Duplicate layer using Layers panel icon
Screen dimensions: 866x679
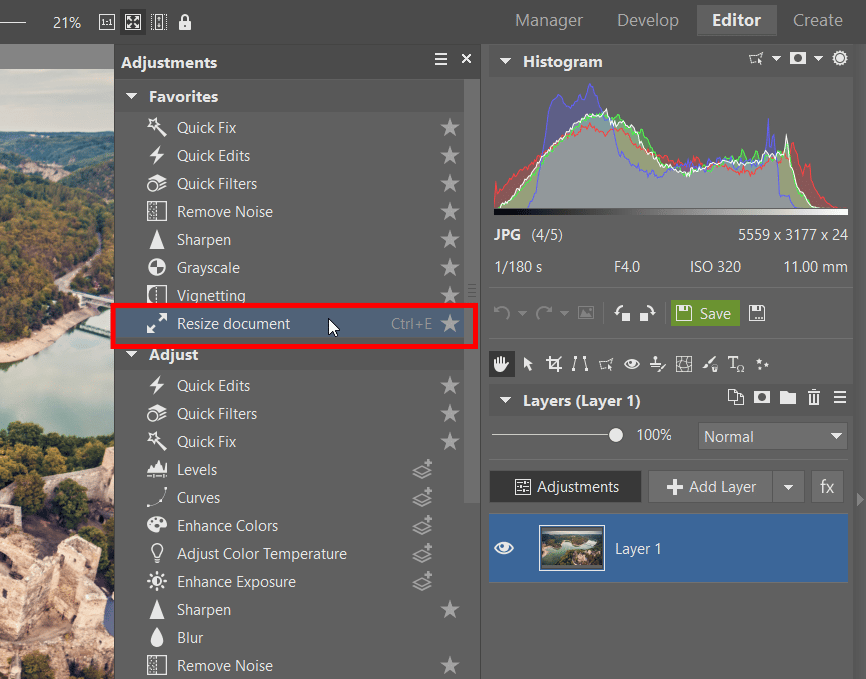[736, 397]
